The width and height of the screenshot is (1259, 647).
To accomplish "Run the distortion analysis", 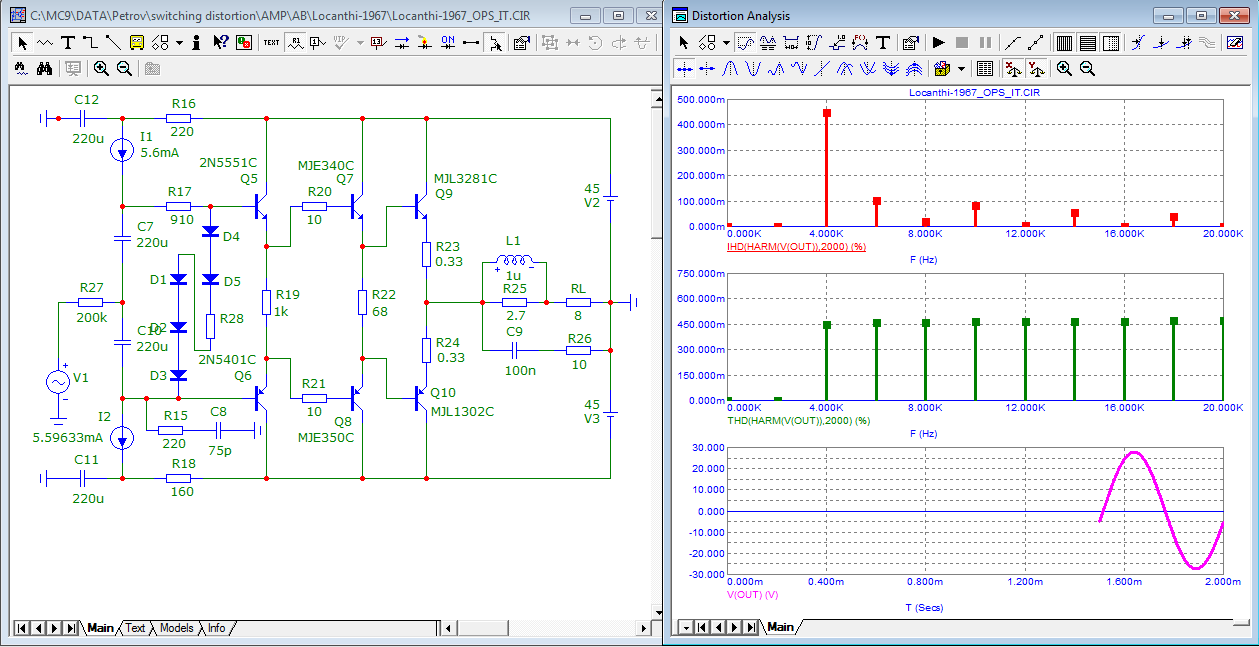I will 938,43.
